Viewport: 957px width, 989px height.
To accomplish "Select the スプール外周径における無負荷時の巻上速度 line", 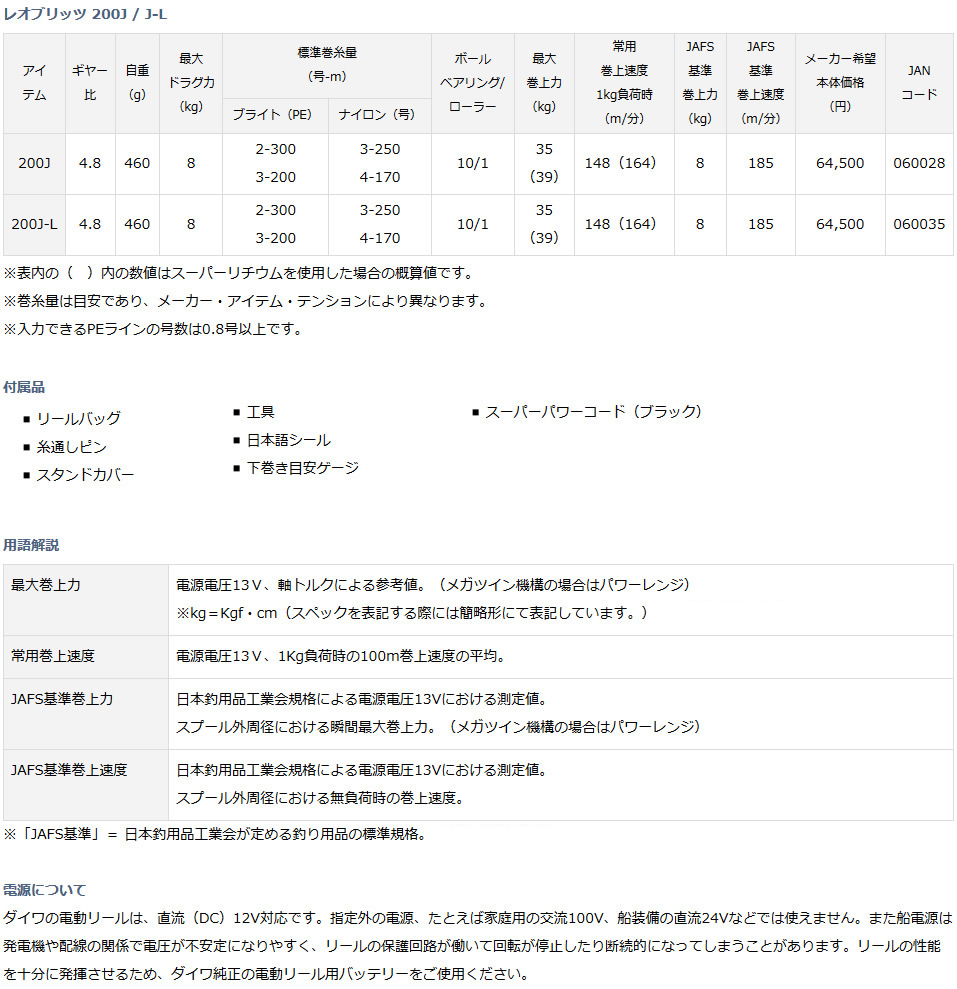I will click(321, 798).
